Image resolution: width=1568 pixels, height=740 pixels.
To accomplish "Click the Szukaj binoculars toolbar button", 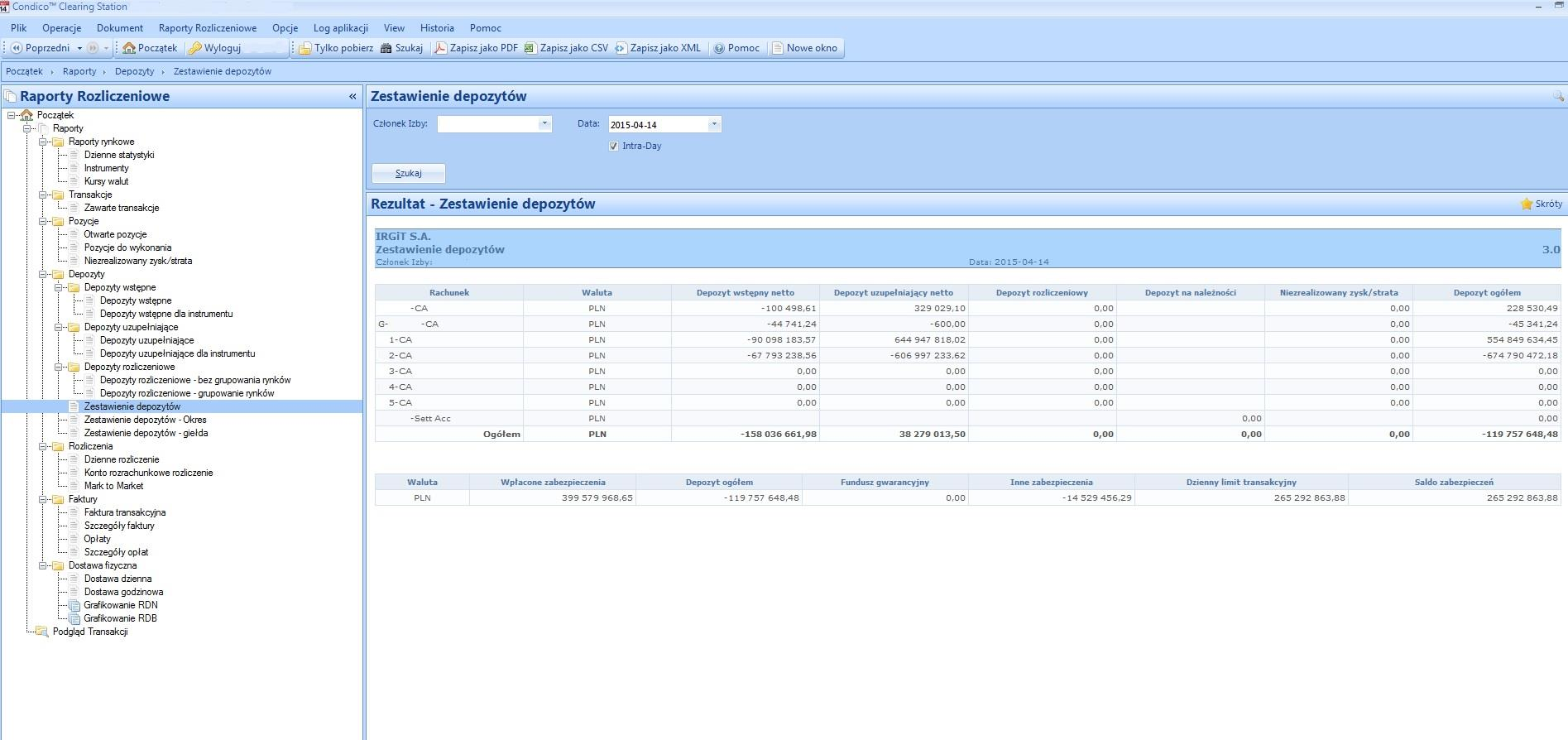I will click(401, 48).
